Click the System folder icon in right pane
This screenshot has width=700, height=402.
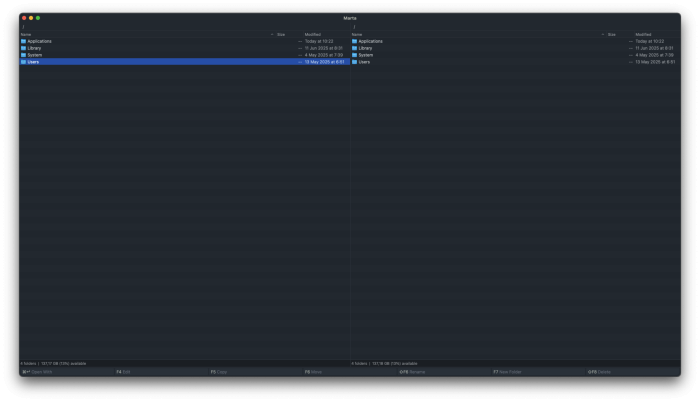pyautogui.click(x=355, y=55)
